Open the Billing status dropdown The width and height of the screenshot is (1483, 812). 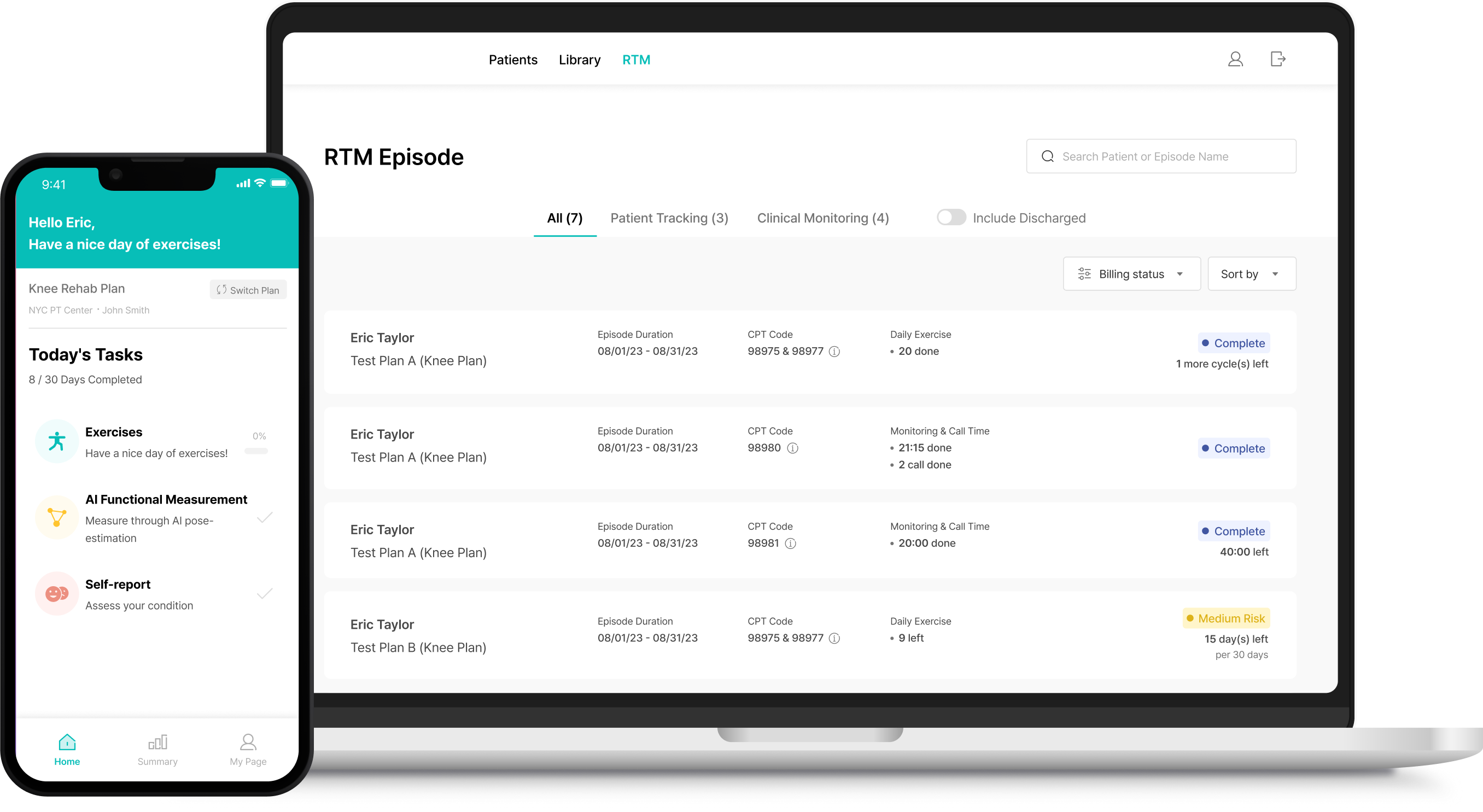[1131, 274]
